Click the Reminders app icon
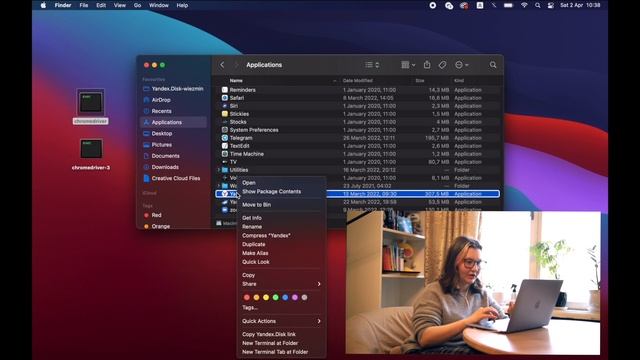 click(224, 90)
